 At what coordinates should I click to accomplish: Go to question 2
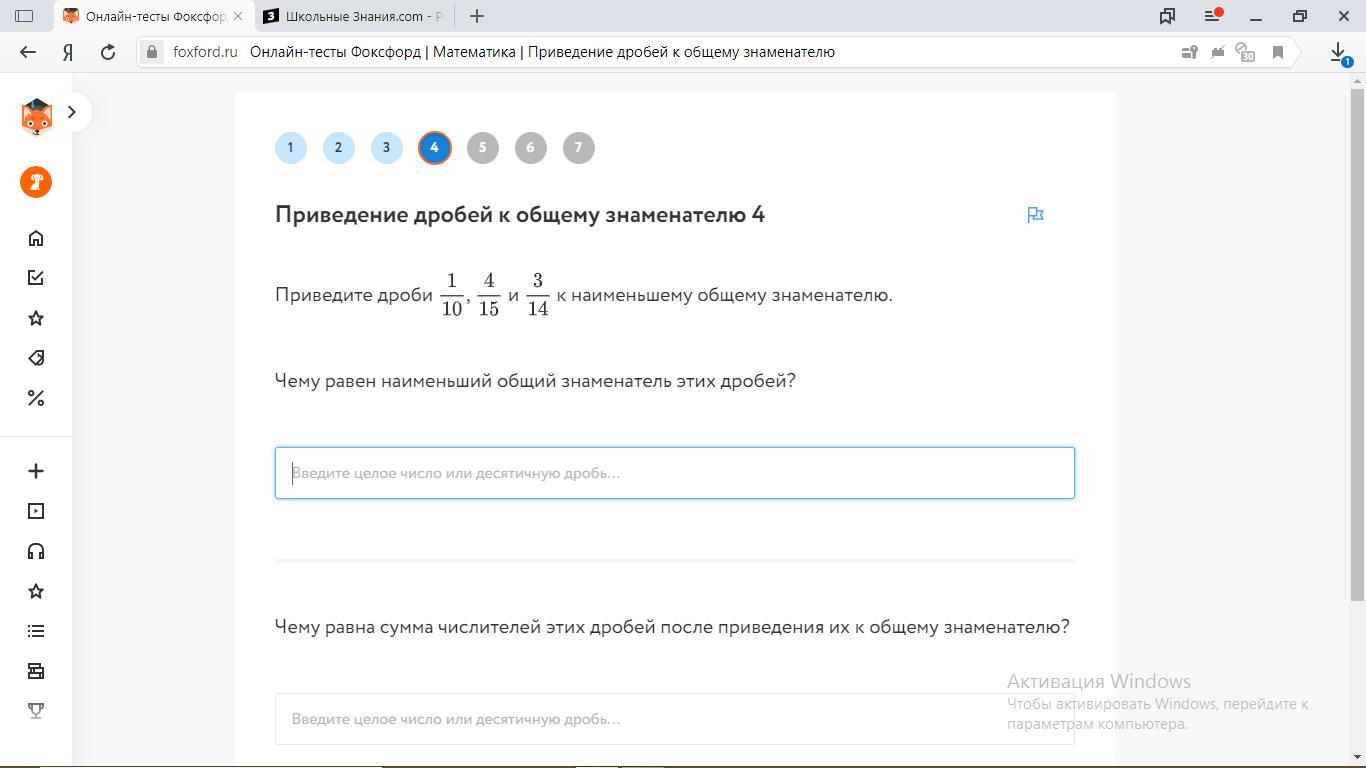338,148
